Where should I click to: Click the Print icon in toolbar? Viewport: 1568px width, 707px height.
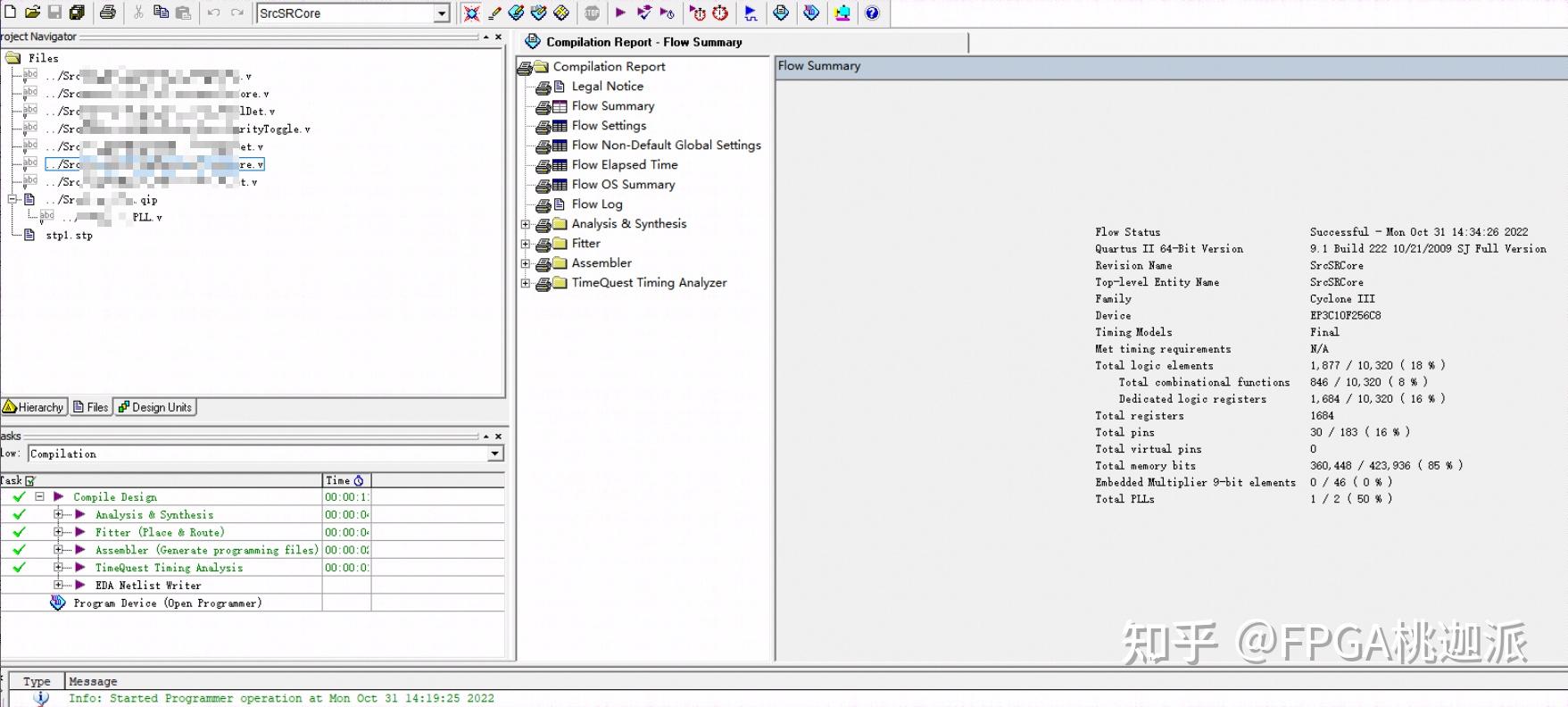click(x=108, y=12)
